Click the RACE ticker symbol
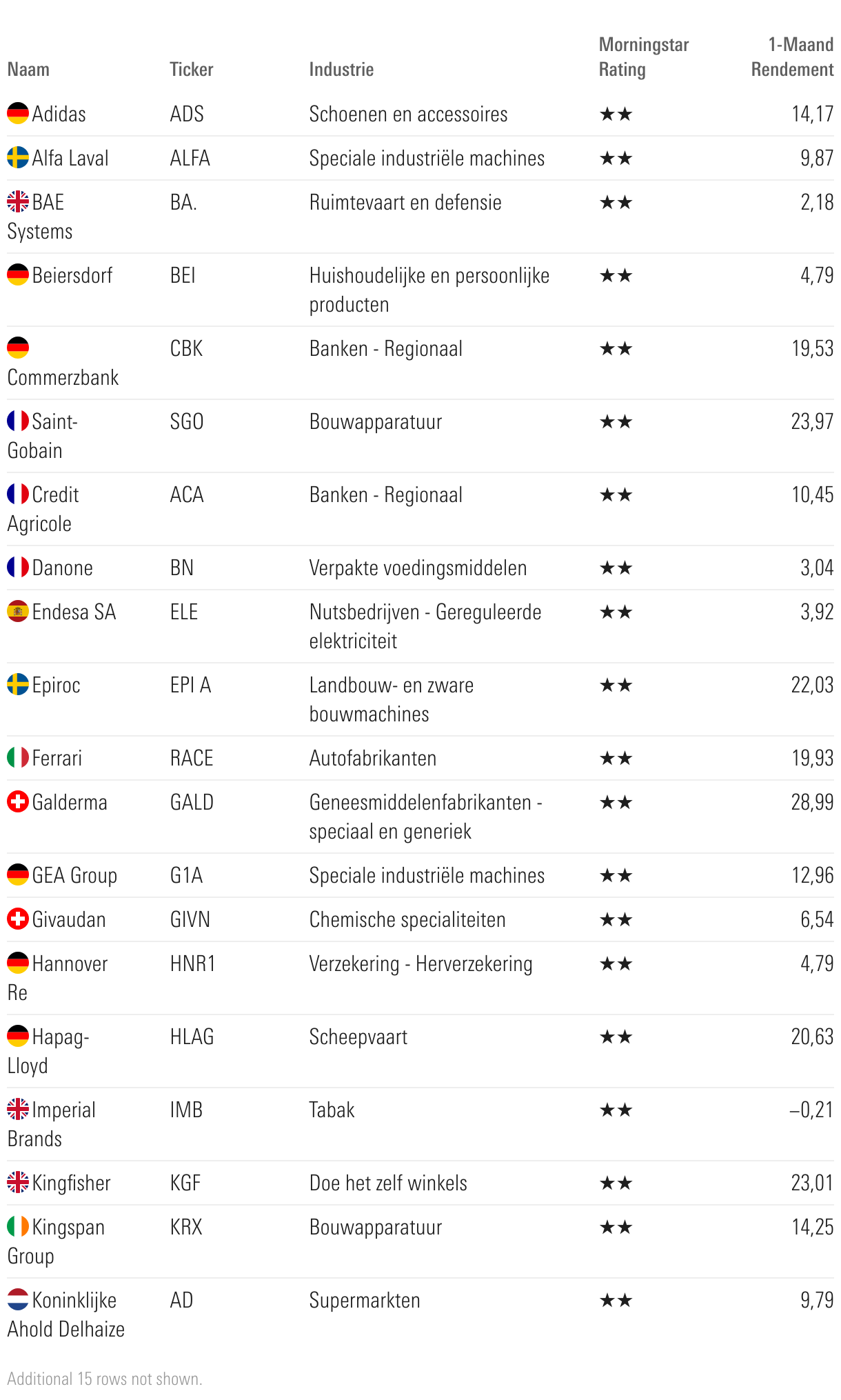Image resolution: width=841 pixels, height=1400 pixels. tap(192, 759)
